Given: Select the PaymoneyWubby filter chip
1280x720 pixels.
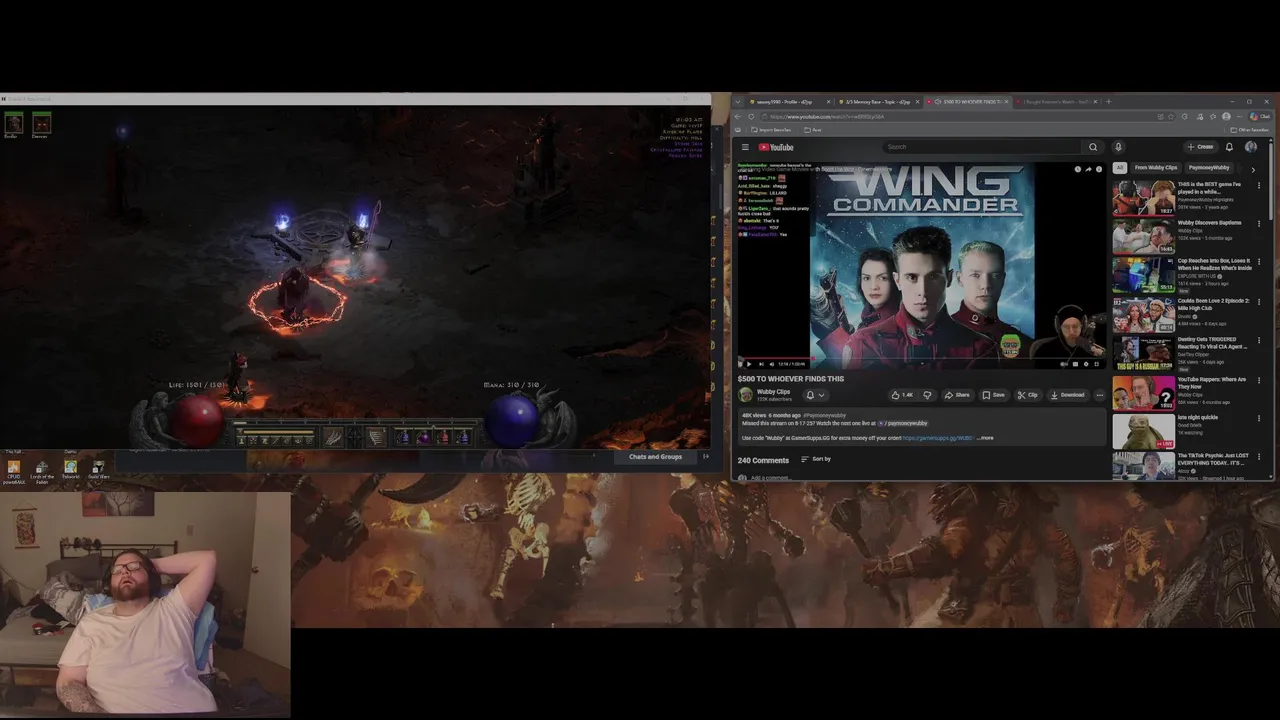Looking at the screenshot, I should tap(1209, 168).
